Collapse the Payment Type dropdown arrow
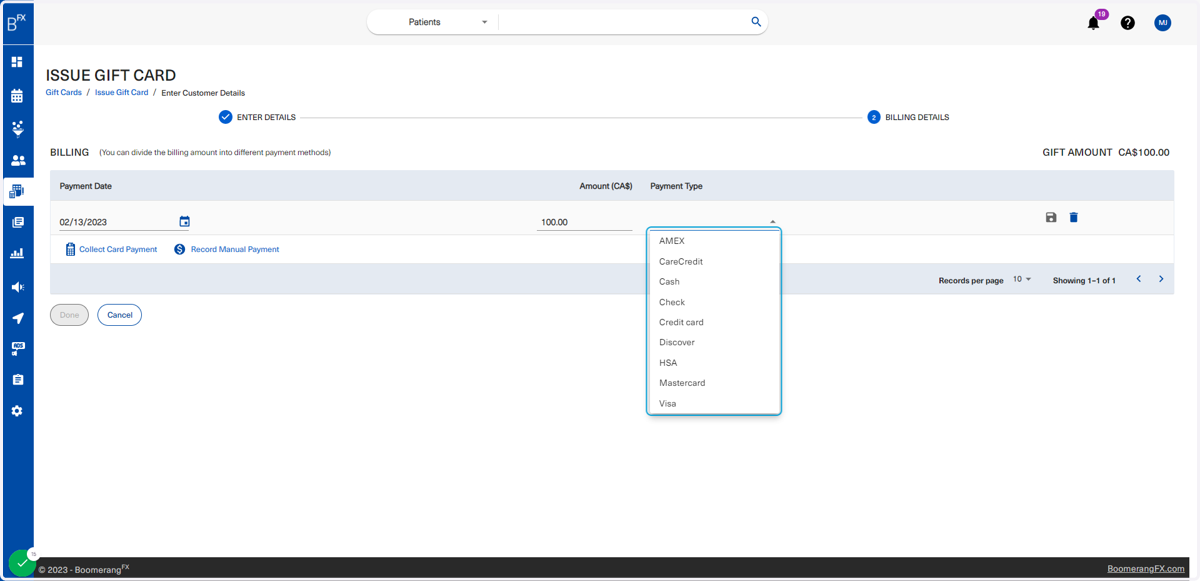 tap(773, 222)
